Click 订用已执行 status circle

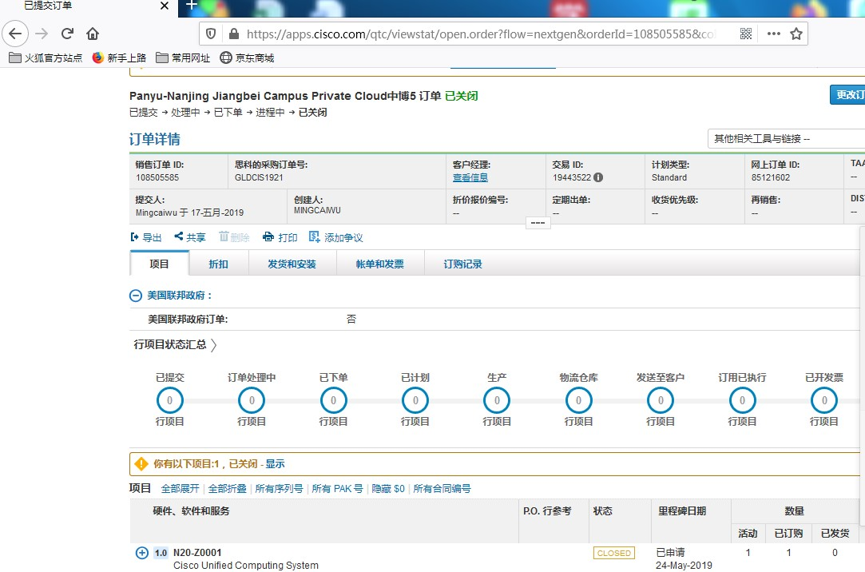[742, 400]
